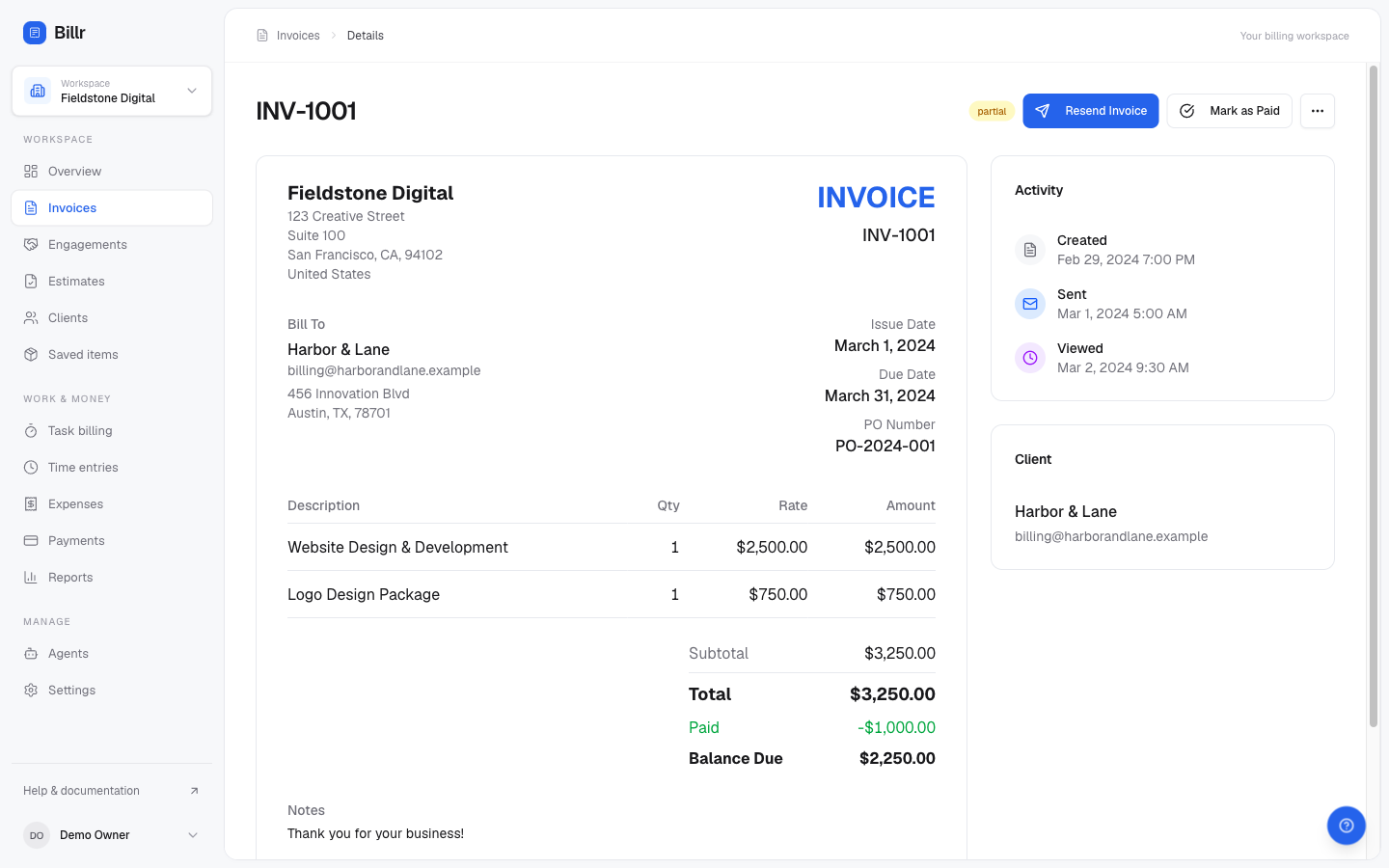
Task: Expand the Demo Owner account menu
Action: (x=112, y=835)
